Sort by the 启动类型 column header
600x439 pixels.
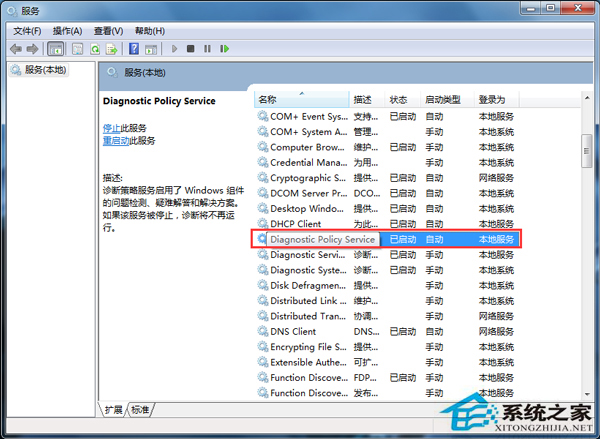[x=447, y=100]
